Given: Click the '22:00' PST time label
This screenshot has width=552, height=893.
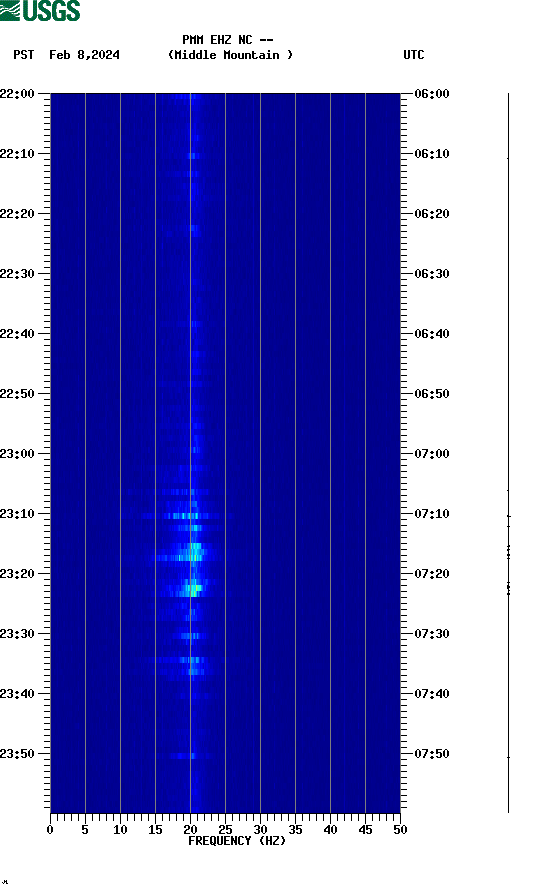Looking at the screenshot, I should point(17,94).
